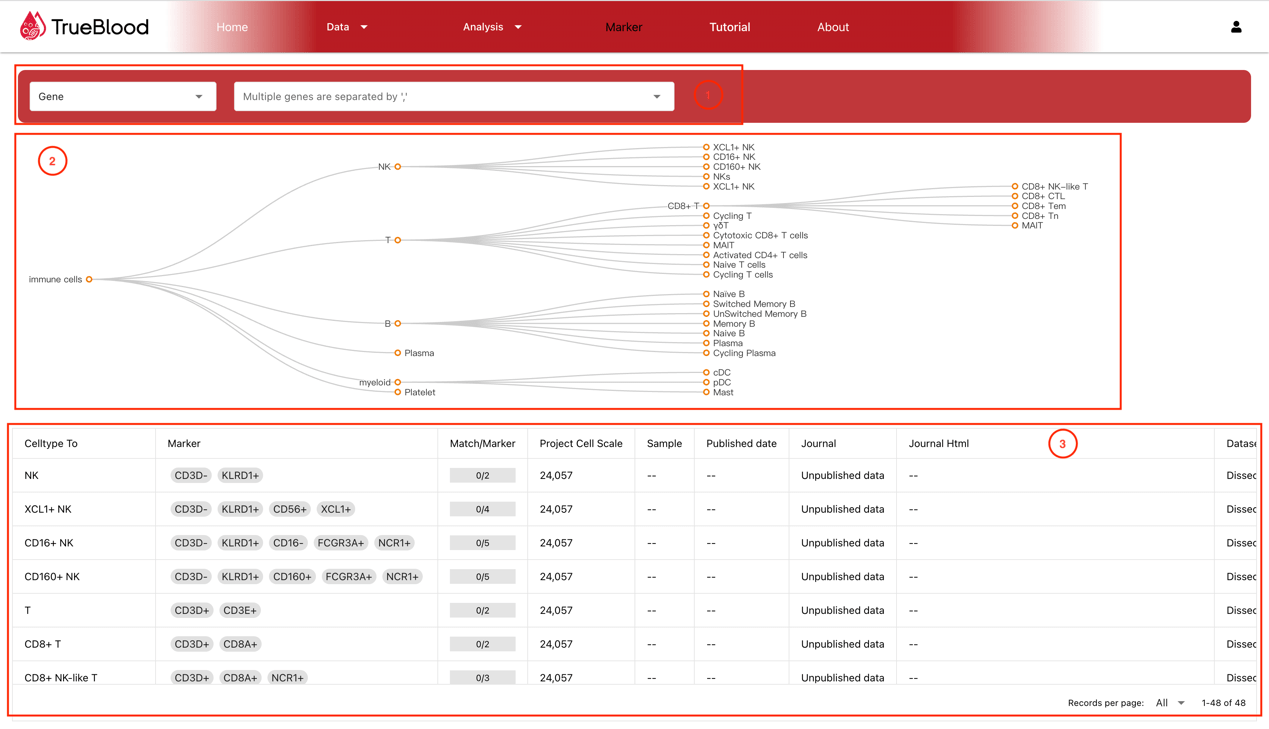The width and height of the screenshot is (1269, 729).
Task: Collapse the myeloid branch node
Action: click(x=398, y=382)
